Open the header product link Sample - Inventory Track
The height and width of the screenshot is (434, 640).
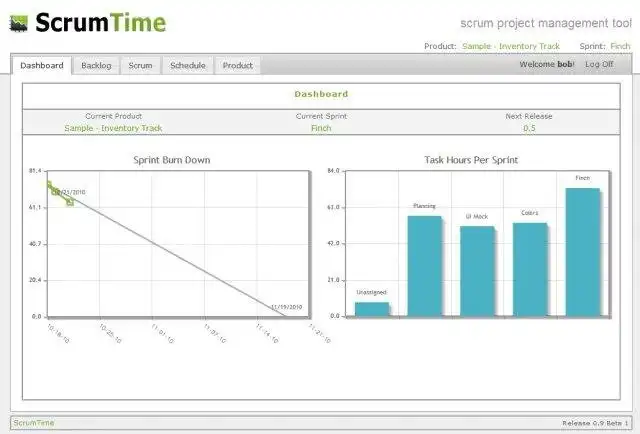coord(511,46)
